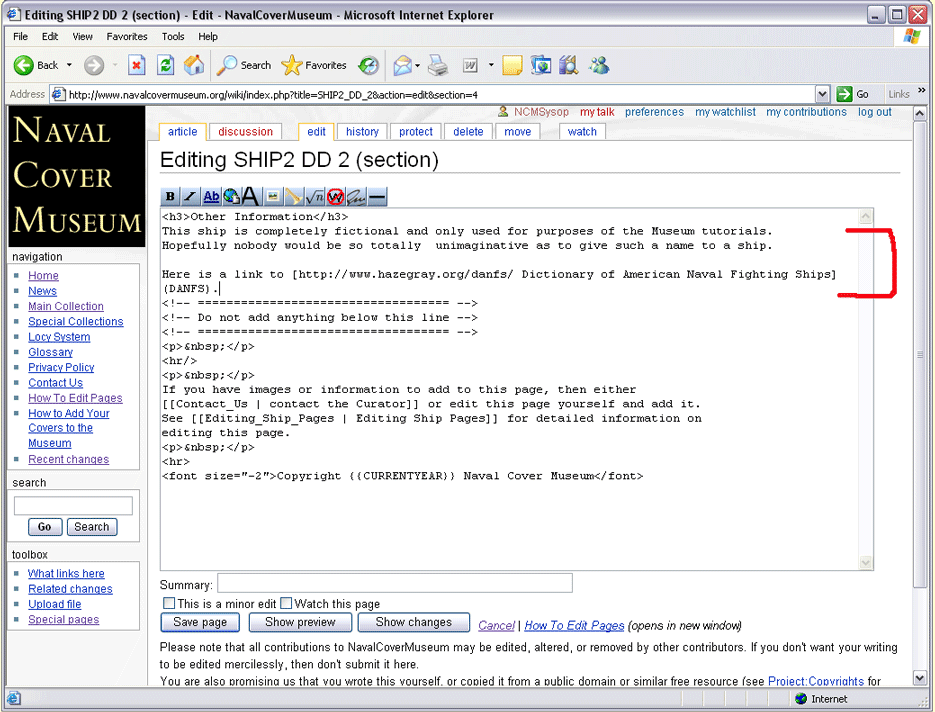Insert horizontal line icon in edit toolbar

point(377,197)
